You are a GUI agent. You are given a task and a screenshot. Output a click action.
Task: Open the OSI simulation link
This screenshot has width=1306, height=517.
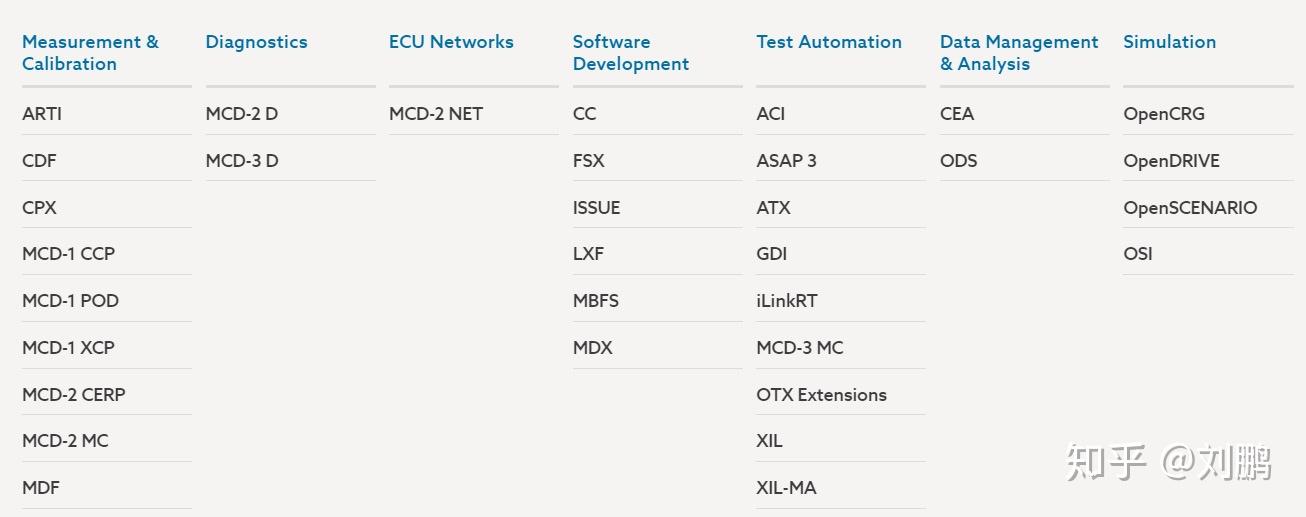pyautogui.click(x=1138, y=254)
